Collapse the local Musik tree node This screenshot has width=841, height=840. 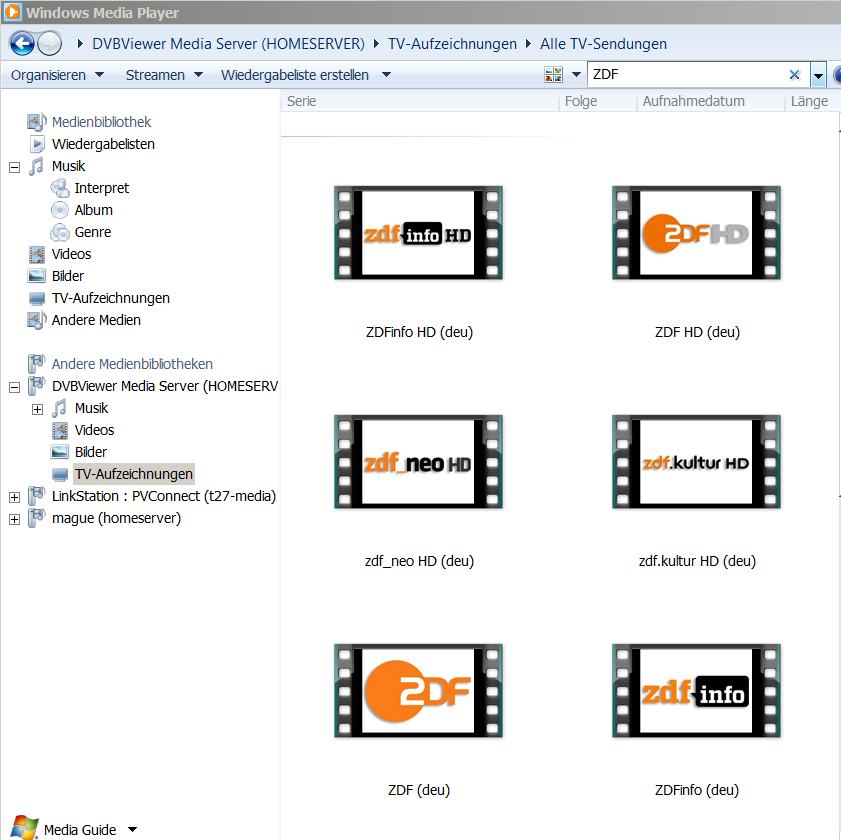(x=14, y=167)
